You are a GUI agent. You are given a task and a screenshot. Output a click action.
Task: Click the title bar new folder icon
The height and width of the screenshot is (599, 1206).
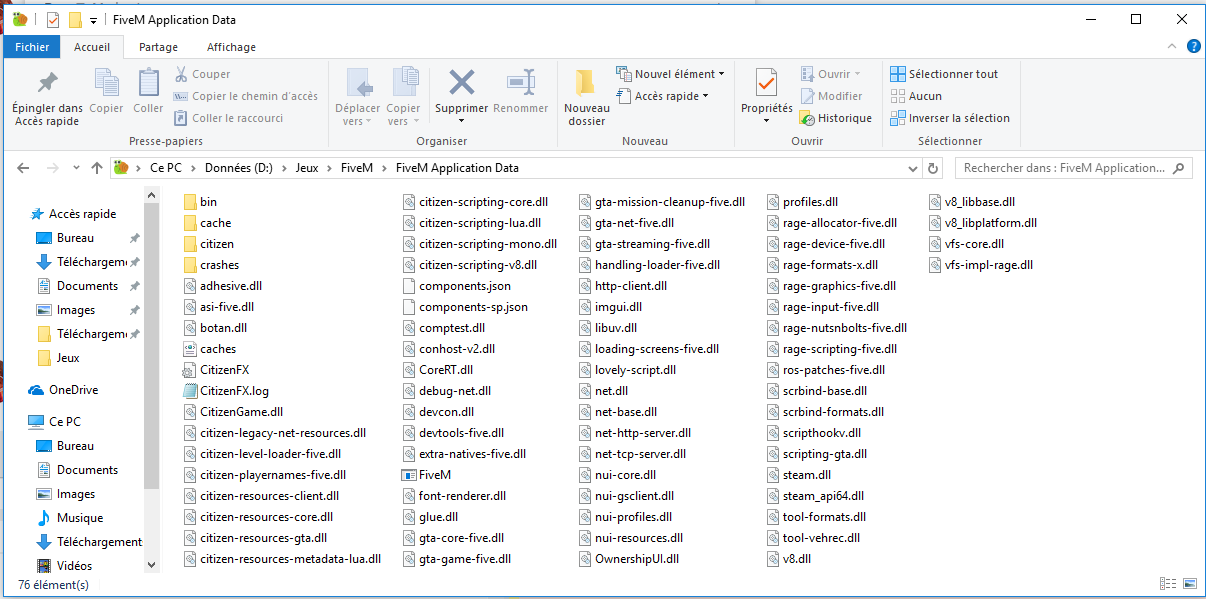pyautogui.click(x=75, y=20)
